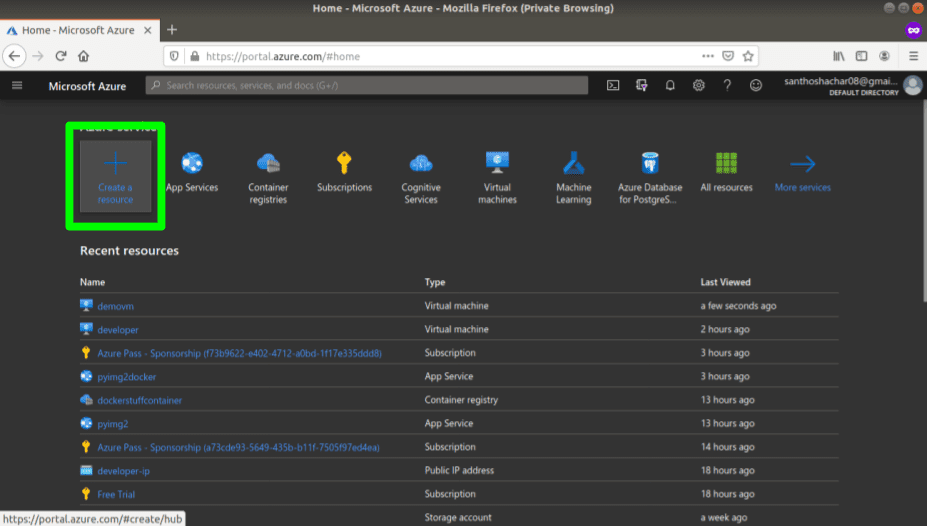This screenshot has width=931, height=528.
Task: Show site tracking protection shield
Action: (x=175, y=56)
